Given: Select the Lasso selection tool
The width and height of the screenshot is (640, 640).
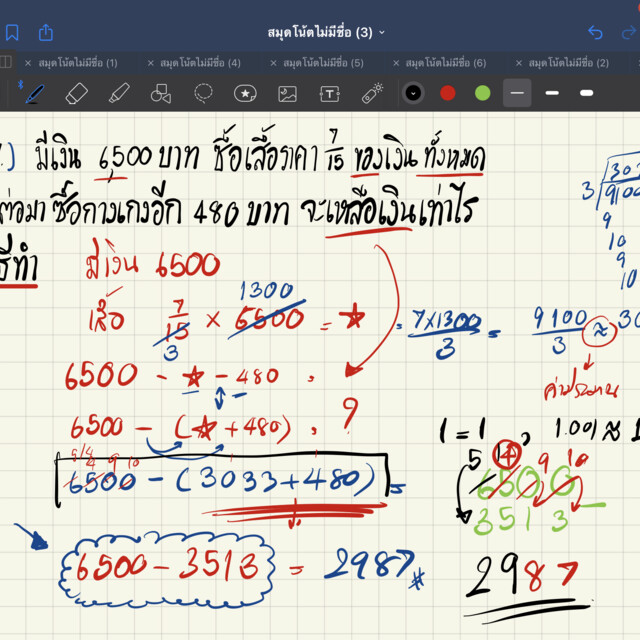Looking at the screenshot, I should [x=203, y=94].
